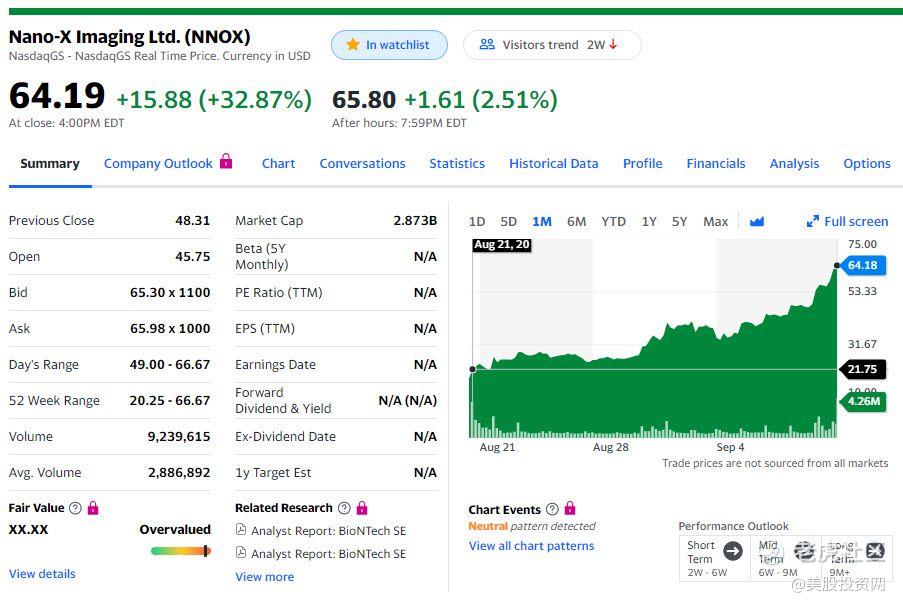This screenshot has width=903, height=605.
Task: Click the Company Outlook premium lock icon
Action: (226, 161)
